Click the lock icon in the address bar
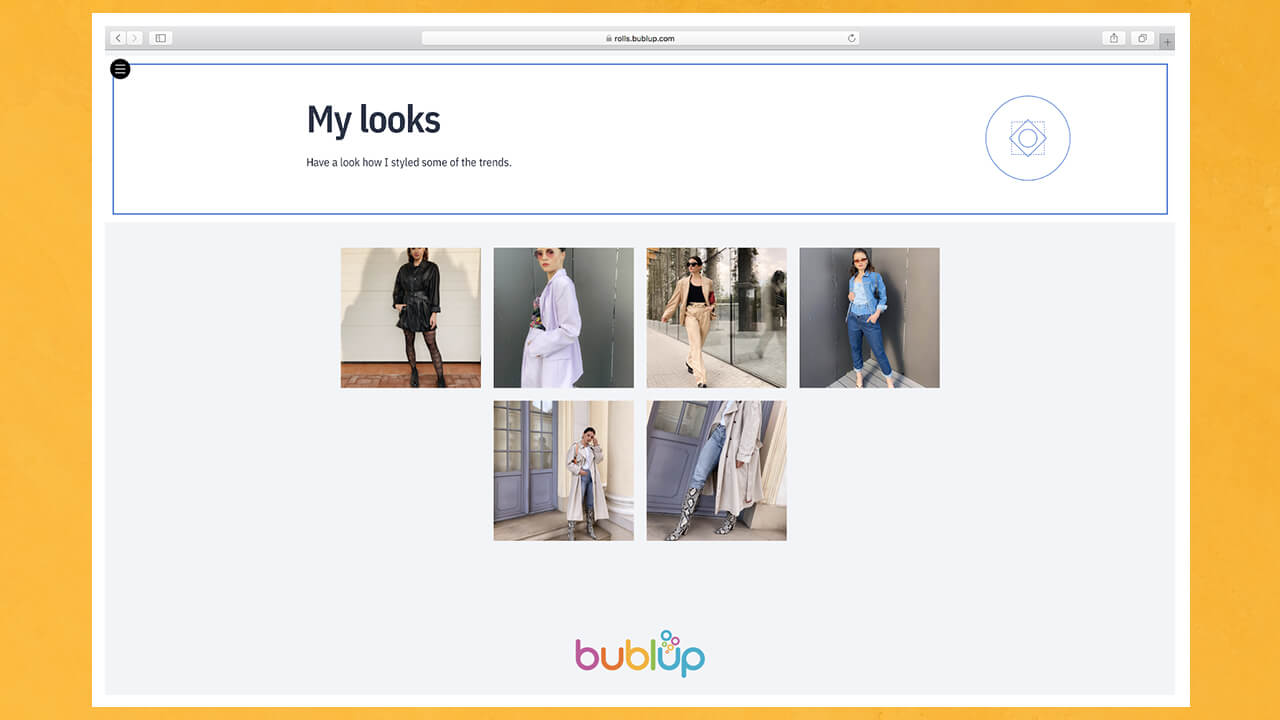This screenshot has width=1280, height=720. coord(608,39)
